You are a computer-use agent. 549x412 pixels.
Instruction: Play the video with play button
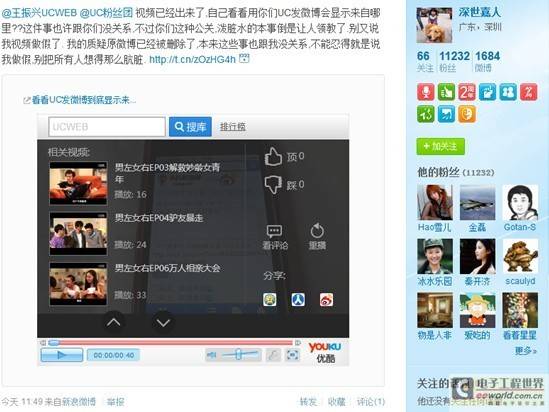click(x=62, y=355)
